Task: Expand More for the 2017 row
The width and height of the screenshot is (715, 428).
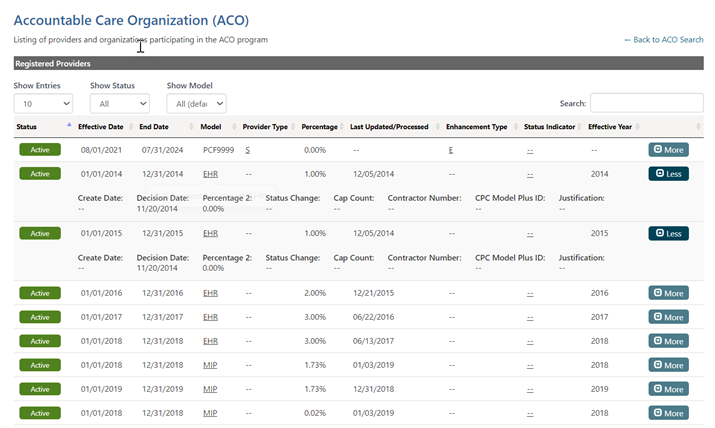Action: 668,317
